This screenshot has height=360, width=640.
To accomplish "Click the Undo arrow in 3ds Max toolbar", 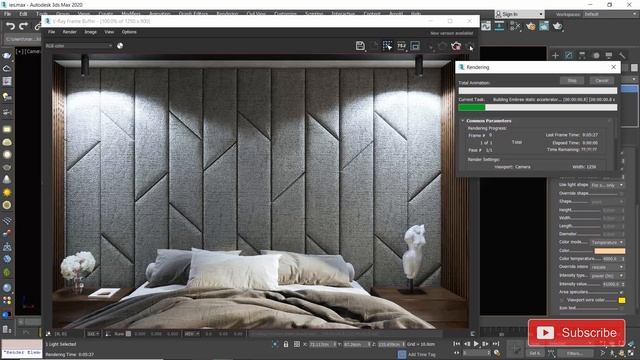I will pyautogui.click(x=10, y=27).
